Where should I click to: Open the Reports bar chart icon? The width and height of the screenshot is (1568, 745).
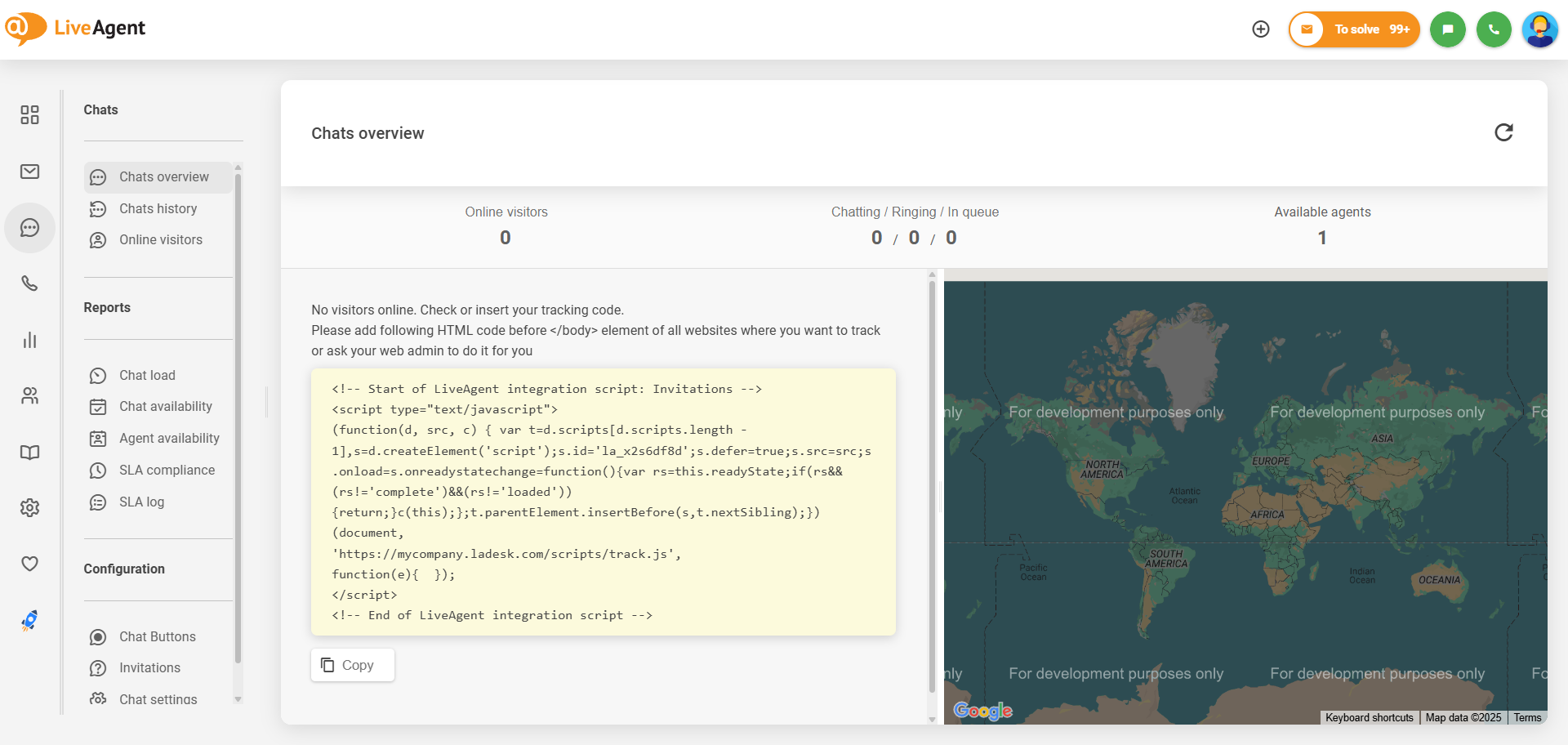[29, 340]
